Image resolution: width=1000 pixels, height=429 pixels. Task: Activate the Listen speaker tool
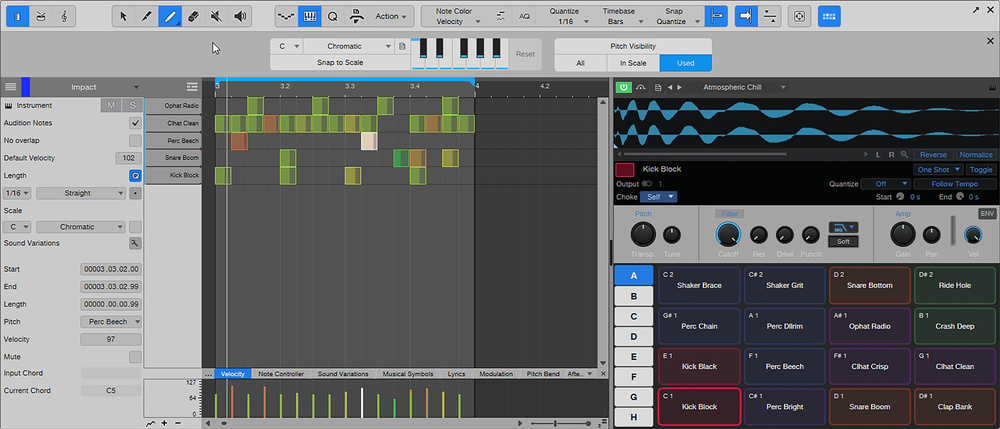point(241,16)
